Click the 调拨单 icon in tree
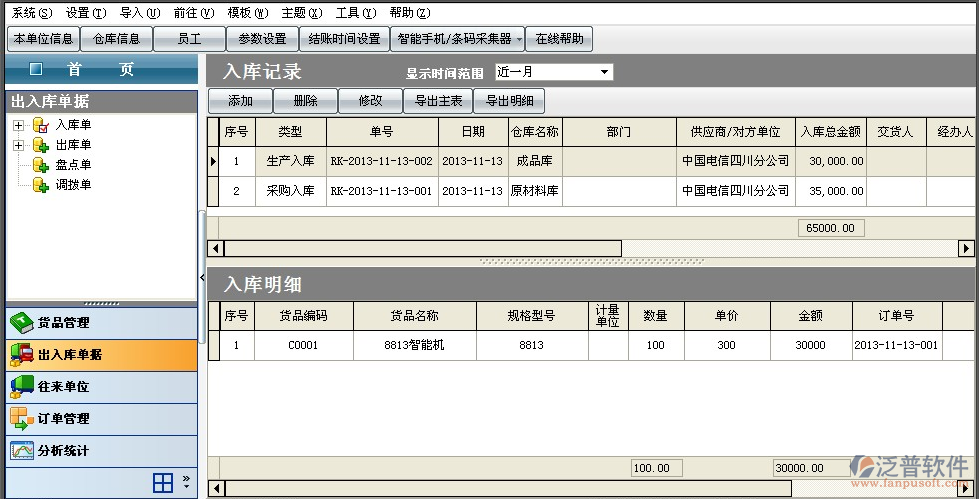979x499 pixels. [x=41, y=185]
